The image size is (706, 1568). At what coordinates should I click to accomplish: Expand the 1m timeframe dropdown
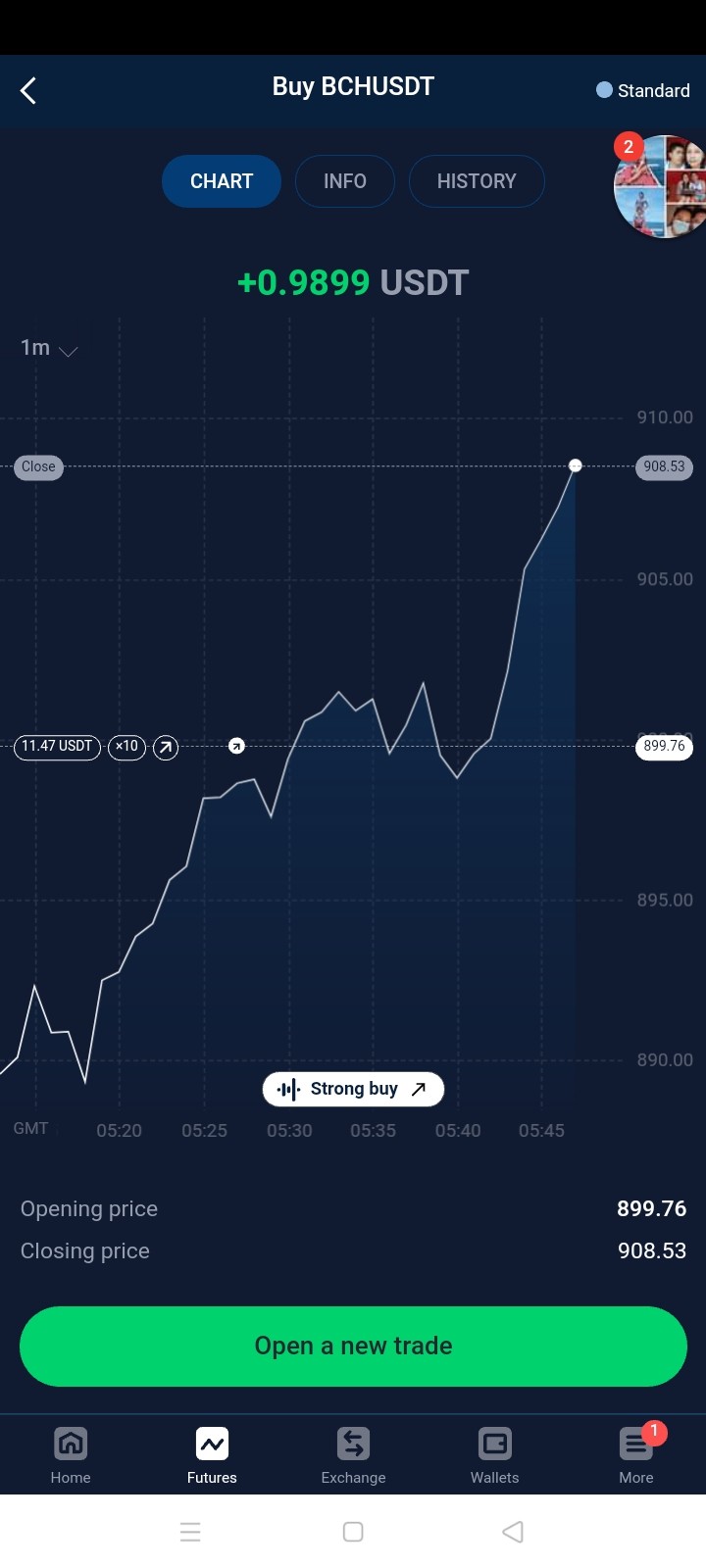pos(49,348)
